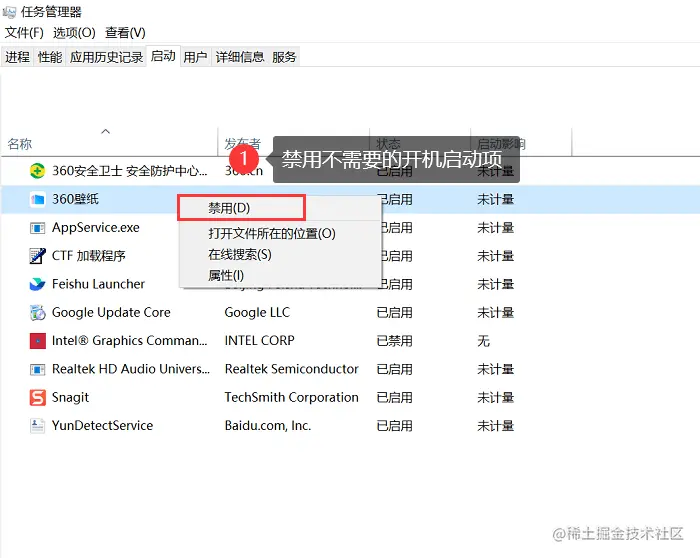This screenshot has width=700, height=558.
Task: Choose 禁用(D) in the context menu
Action: 242,208
